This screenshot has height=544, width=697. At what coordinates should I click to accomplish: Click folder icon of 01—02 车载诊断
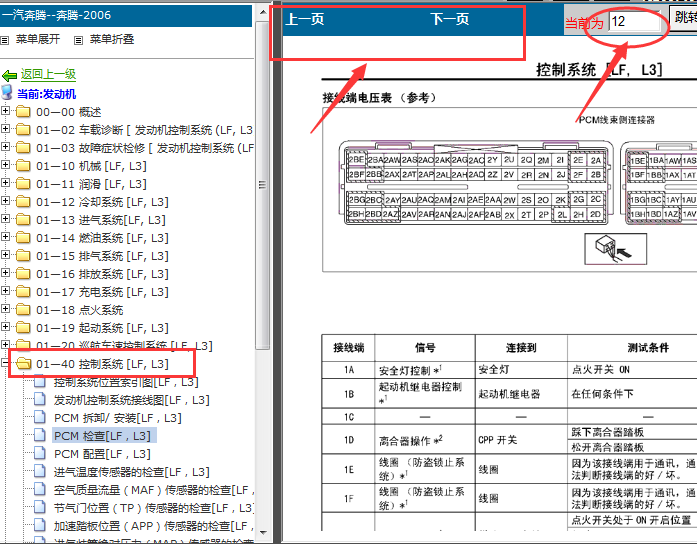(23, 129)
